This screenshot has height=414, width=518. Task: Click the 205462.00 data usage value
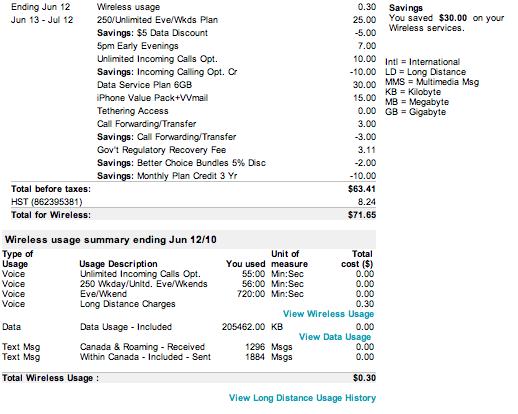coord(244,327)
